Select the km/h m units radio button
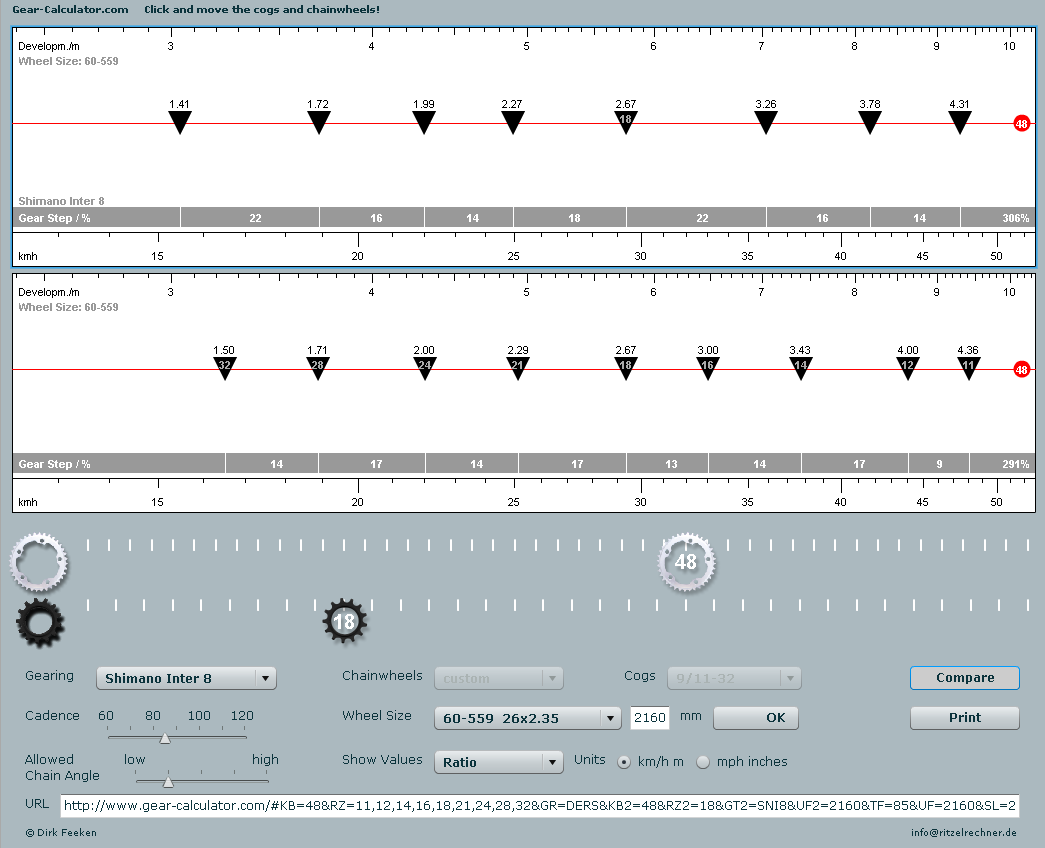 (x=624, y=762)
